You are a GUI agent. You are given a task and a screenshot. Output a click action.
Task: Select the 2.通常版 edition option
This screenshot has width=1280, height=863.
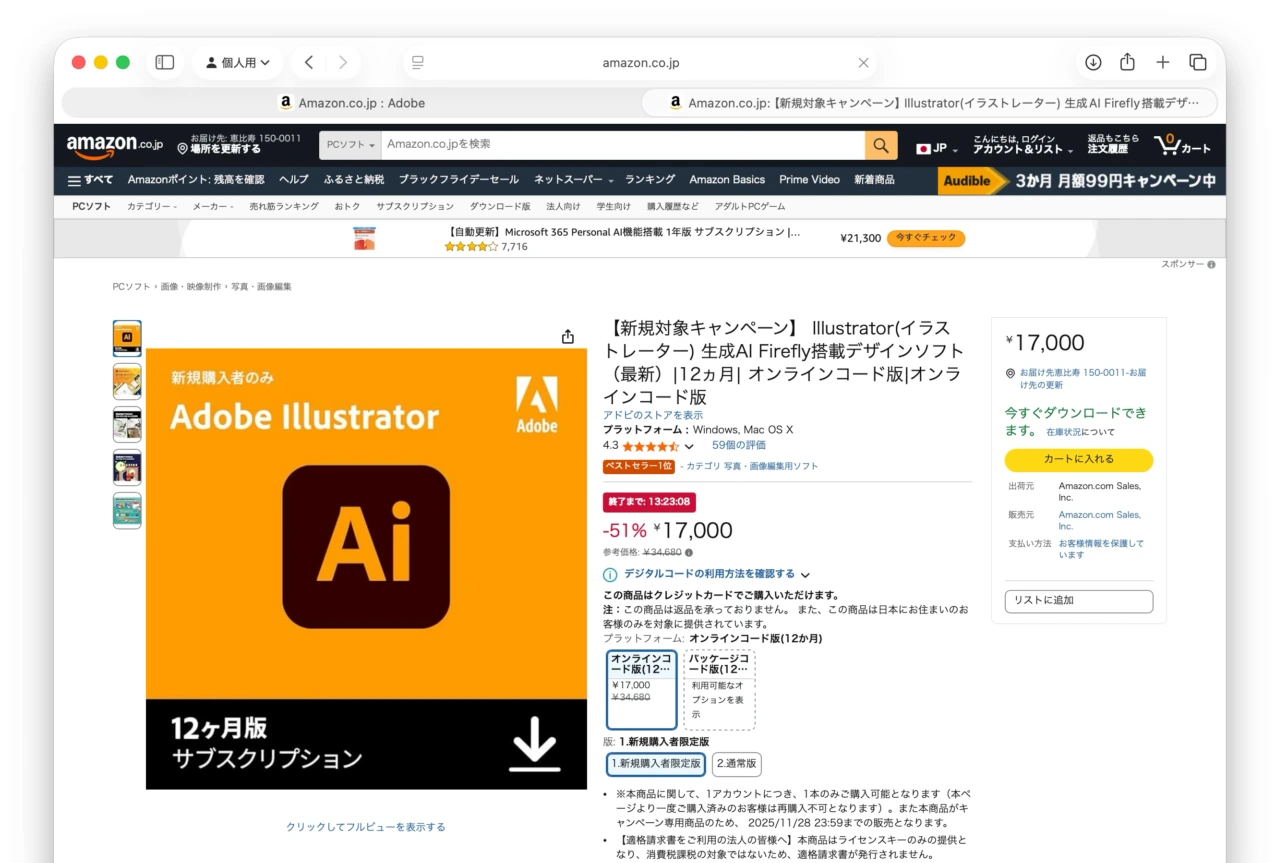click(x=736, y=764)
